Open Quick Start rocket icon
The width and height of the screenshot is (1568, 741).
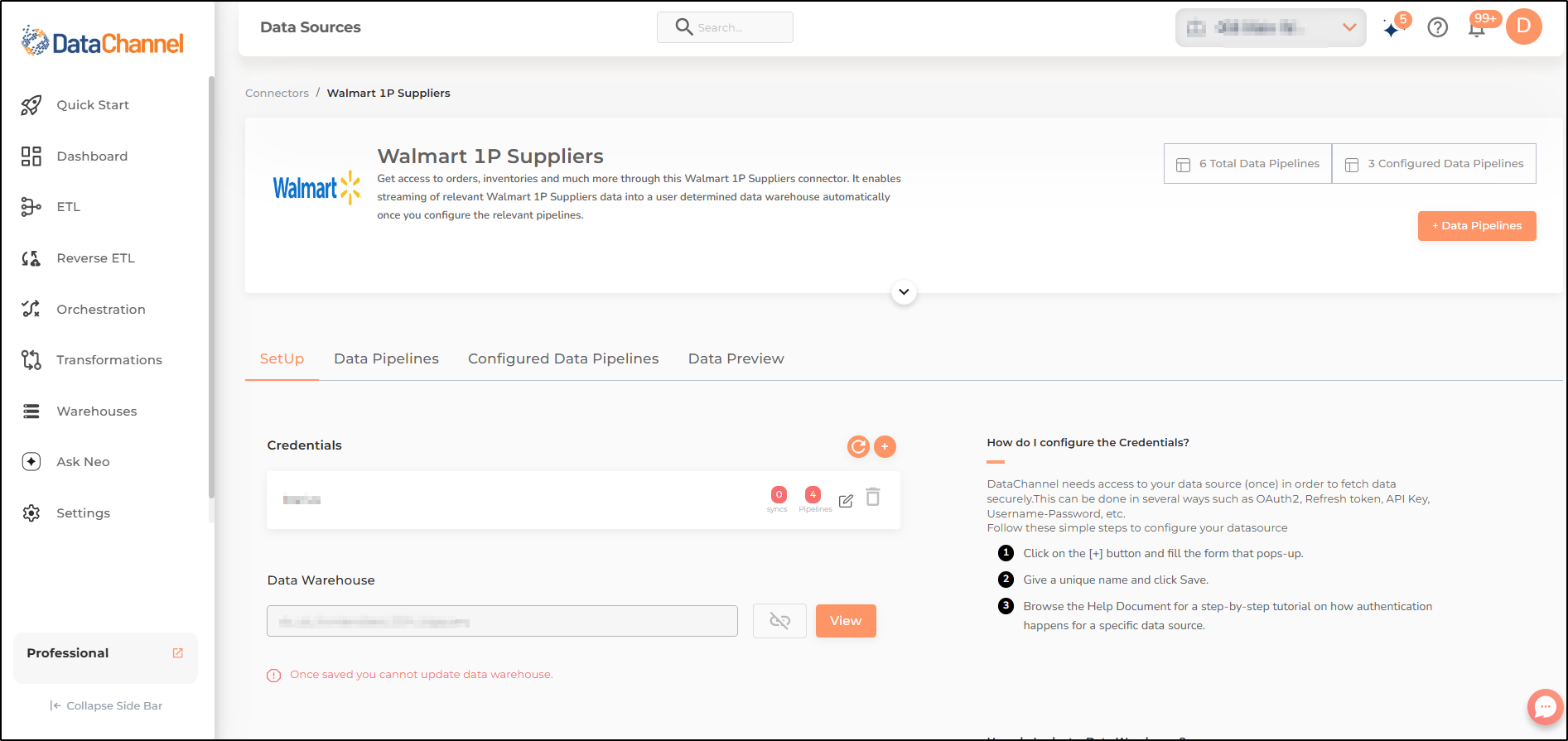tap(31, 105)
